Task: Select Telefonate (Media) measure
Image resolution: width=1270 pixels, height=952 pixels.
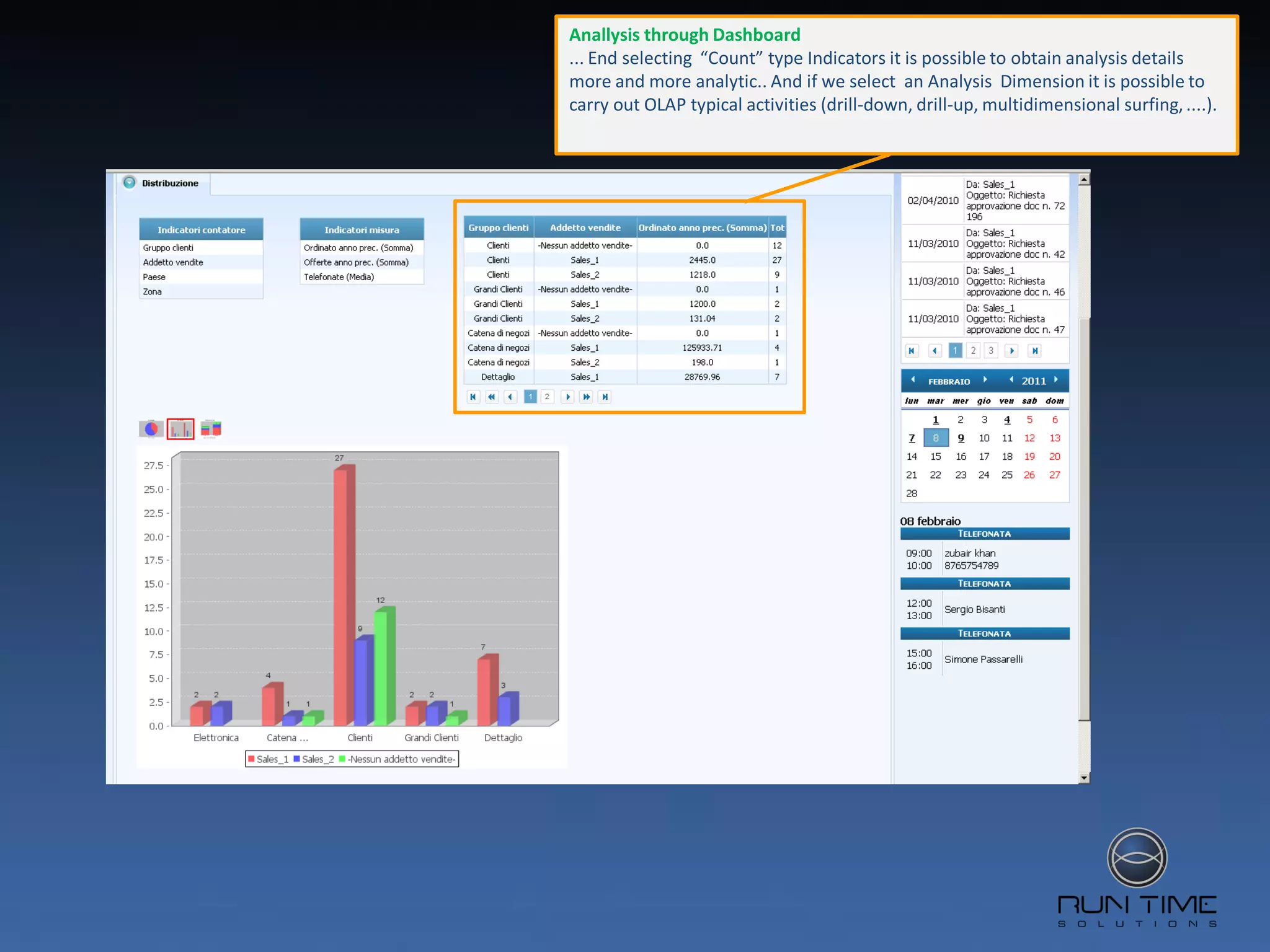Action: 362,277
